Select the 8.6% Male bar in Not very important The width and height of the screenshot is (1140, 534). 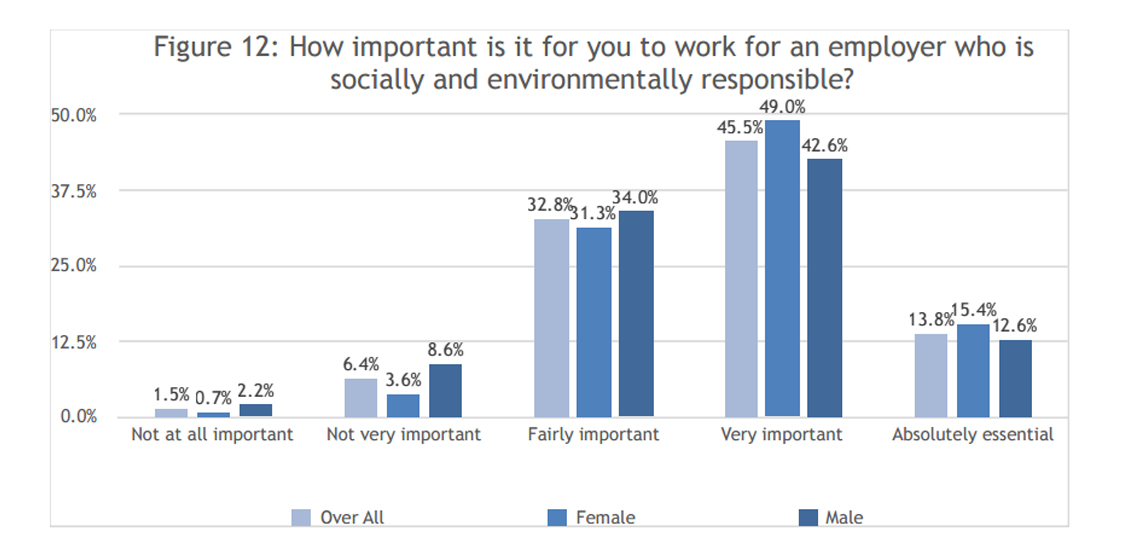[x=445, y=391]
